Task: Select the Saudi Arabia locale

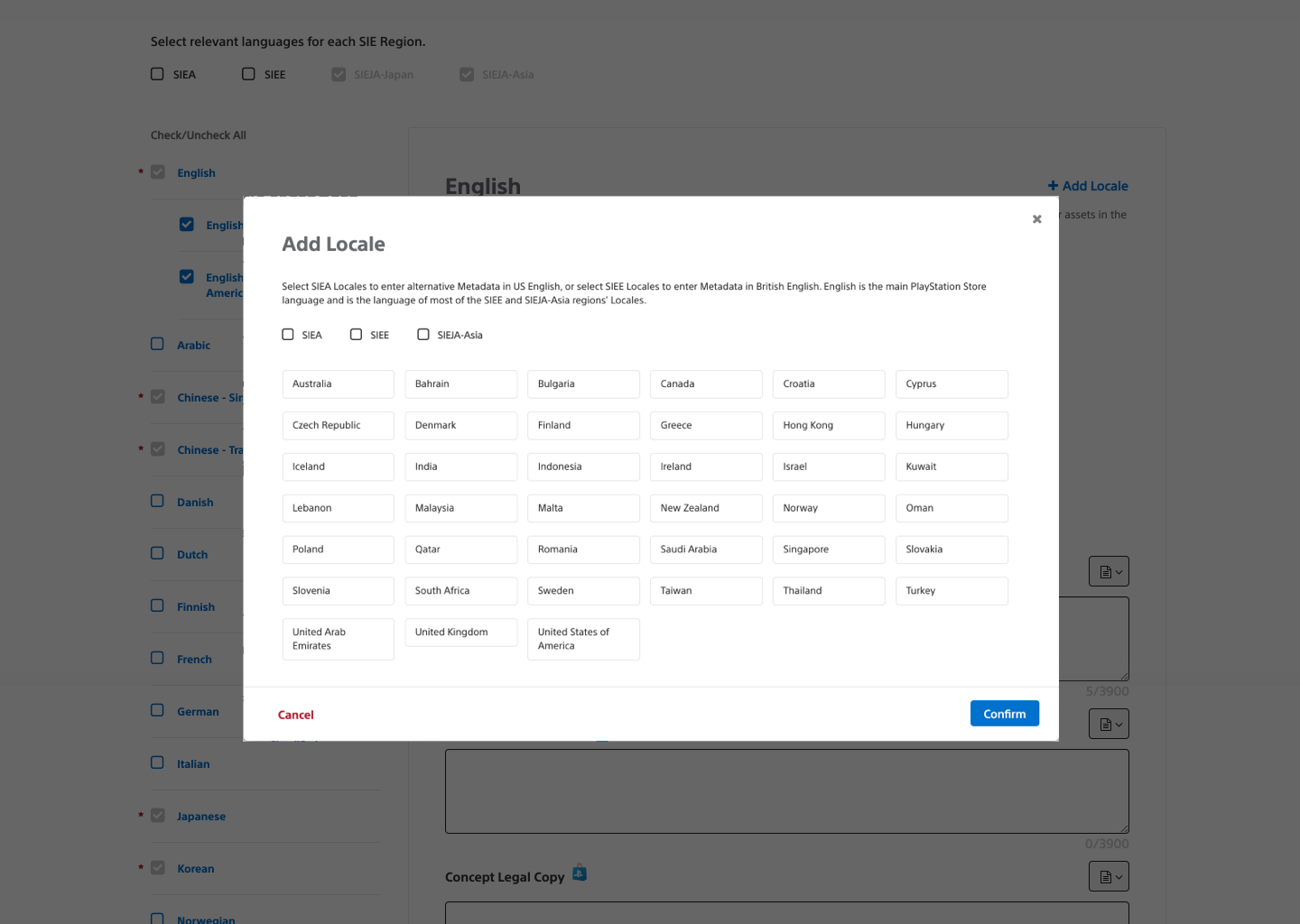Action: tap(706, 550)
